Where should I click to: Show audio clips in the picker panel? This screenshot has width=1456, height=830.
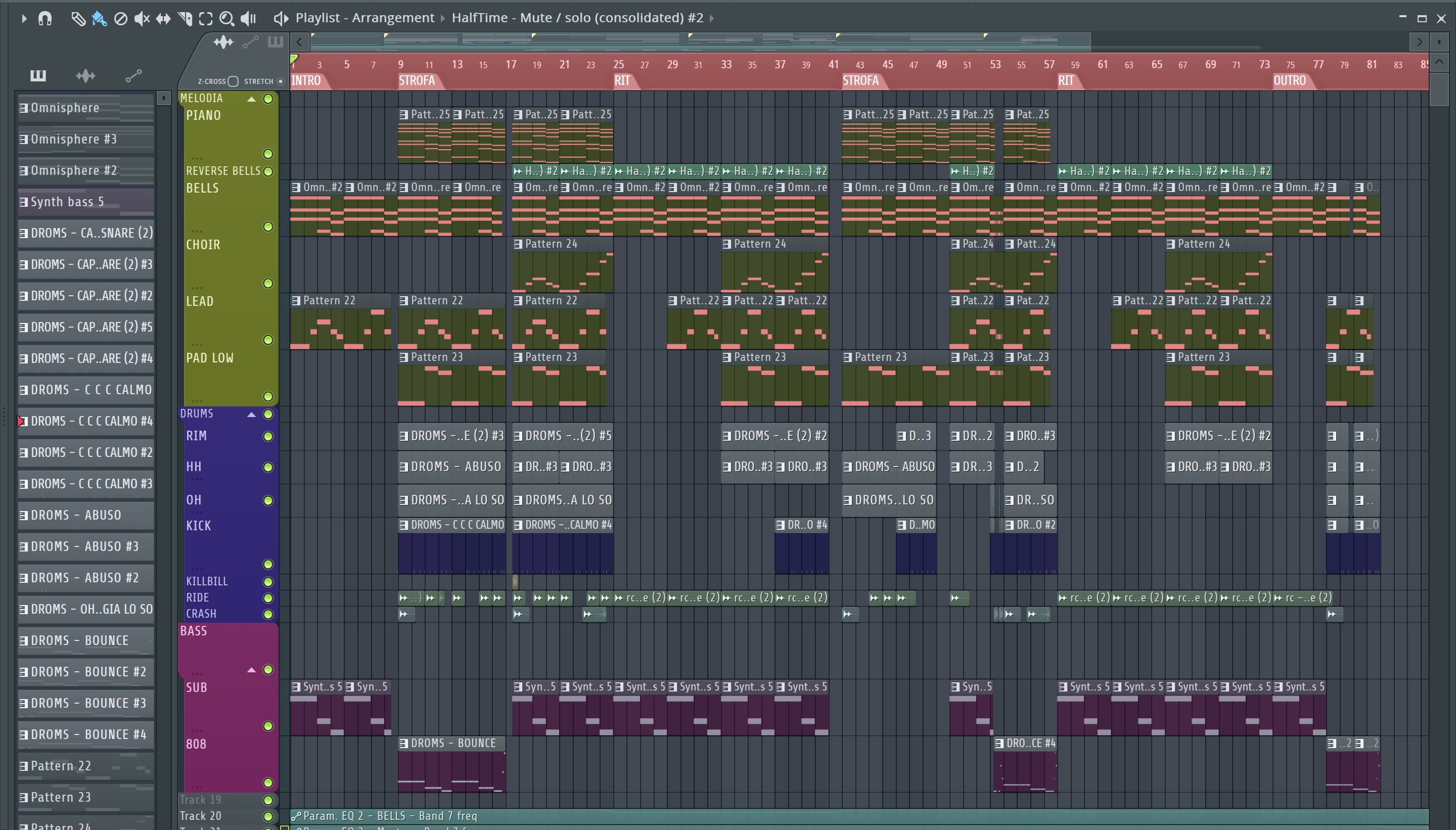pyautogui.click(x=85, y=75)
